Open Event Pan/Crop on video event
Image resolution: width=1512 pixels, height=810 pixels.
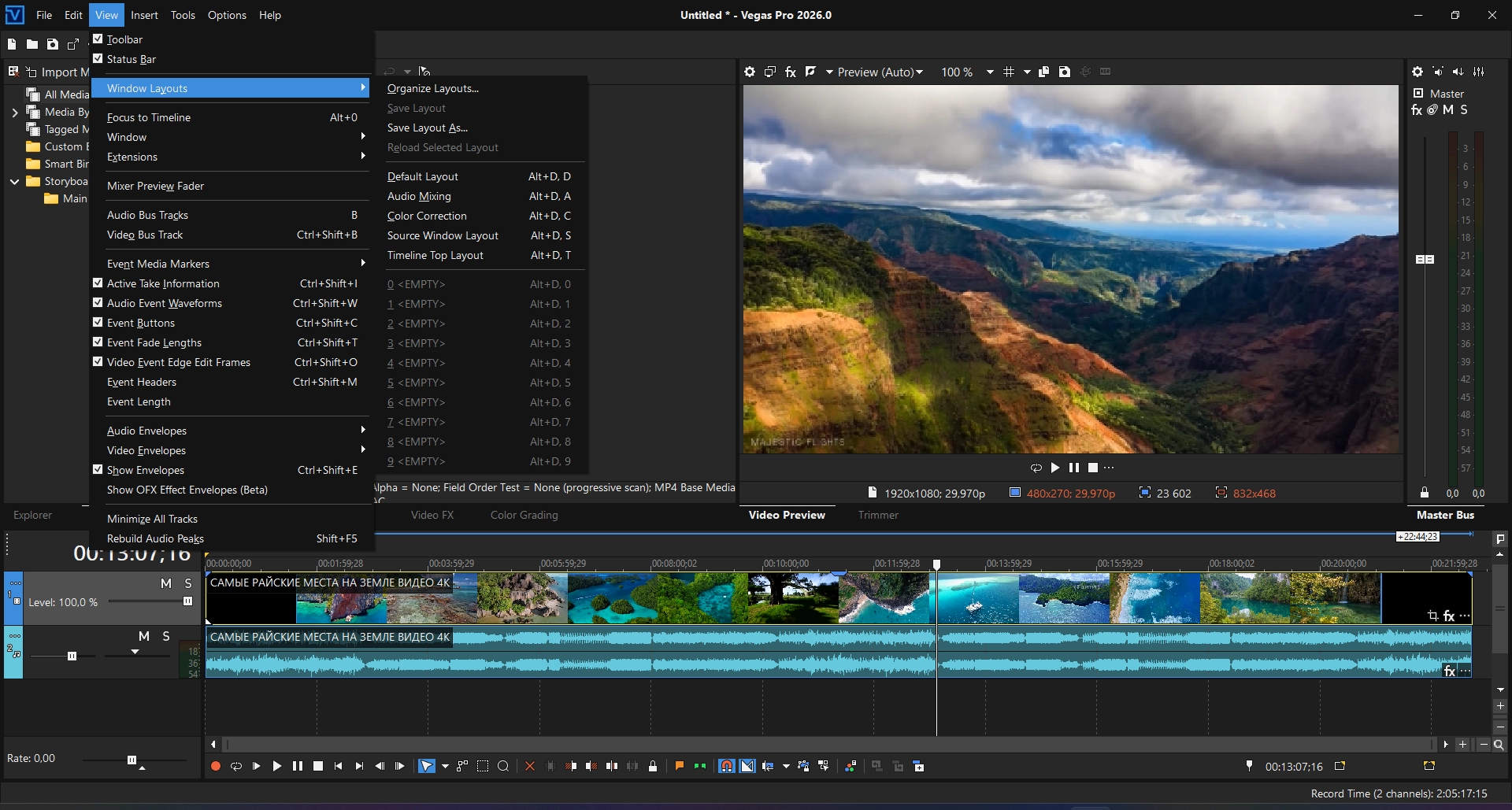[1432, 616]
